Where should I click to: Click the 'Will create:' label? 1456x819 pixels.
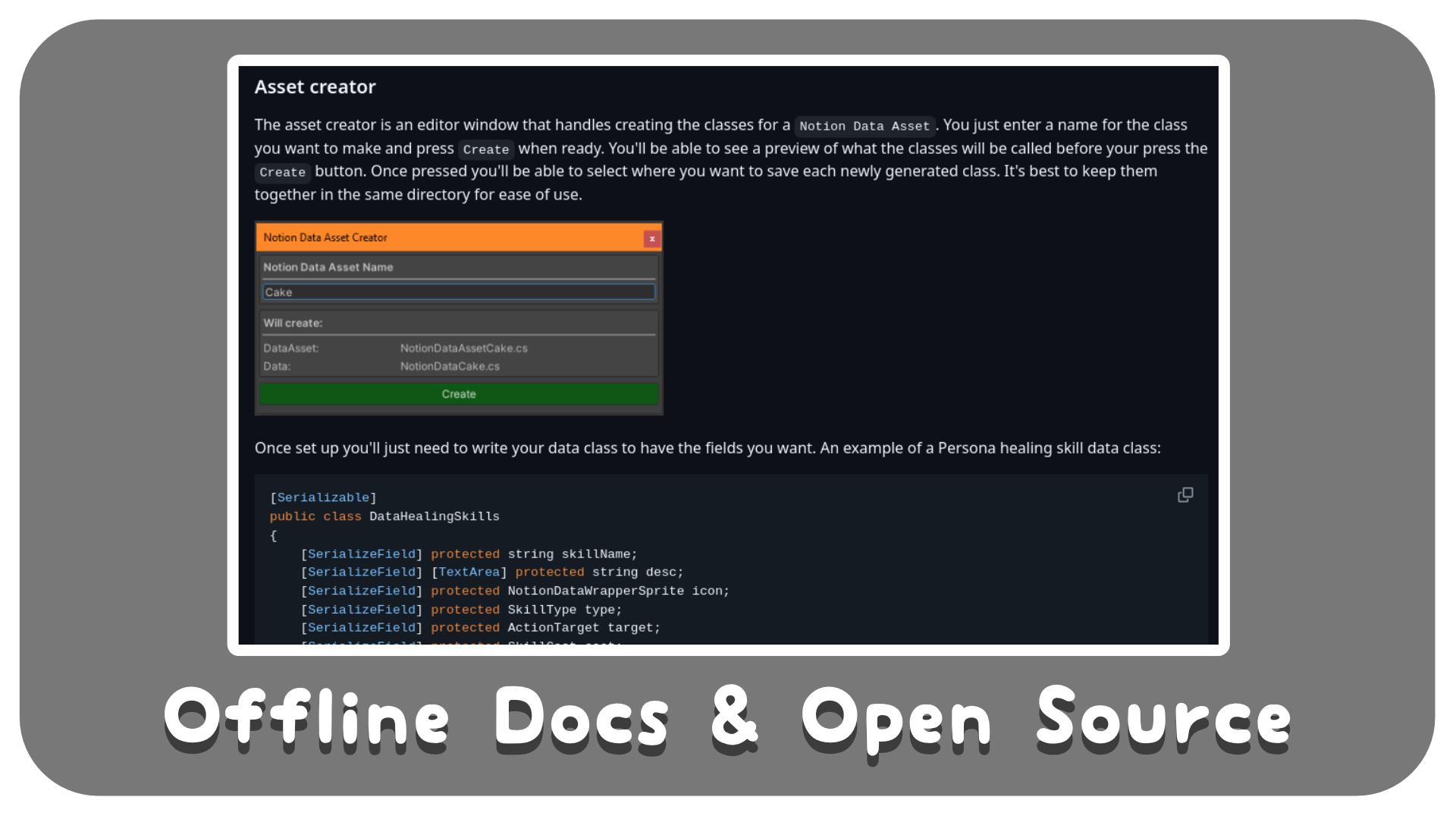293,323
